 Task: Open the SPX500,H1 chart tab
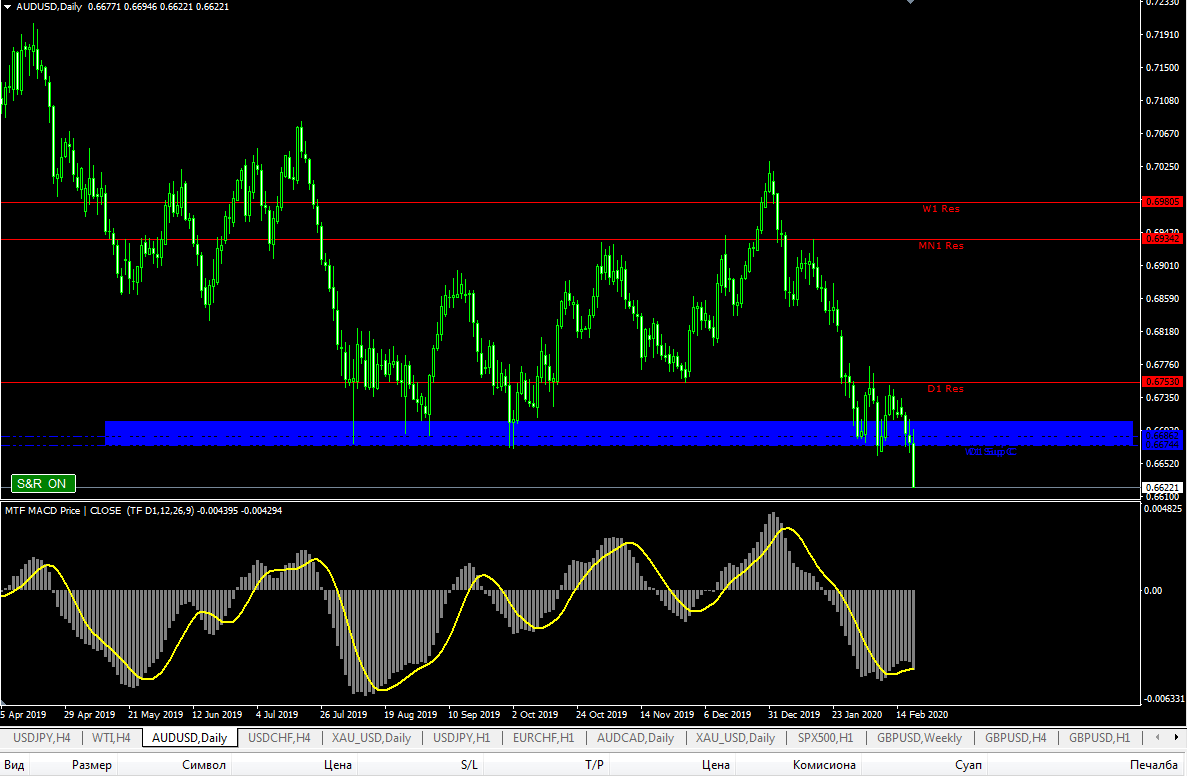825,738
